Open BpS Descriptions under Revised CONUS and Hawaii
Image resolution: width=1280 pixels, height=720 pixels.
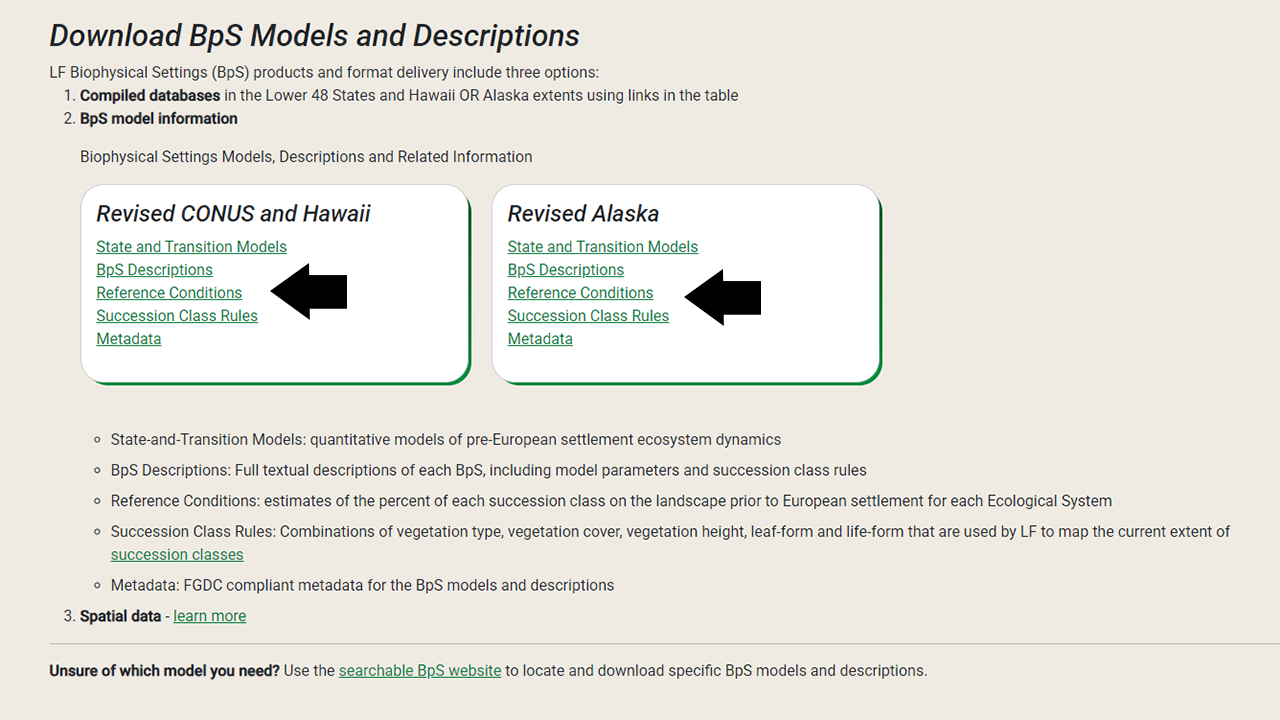[154, 269]
